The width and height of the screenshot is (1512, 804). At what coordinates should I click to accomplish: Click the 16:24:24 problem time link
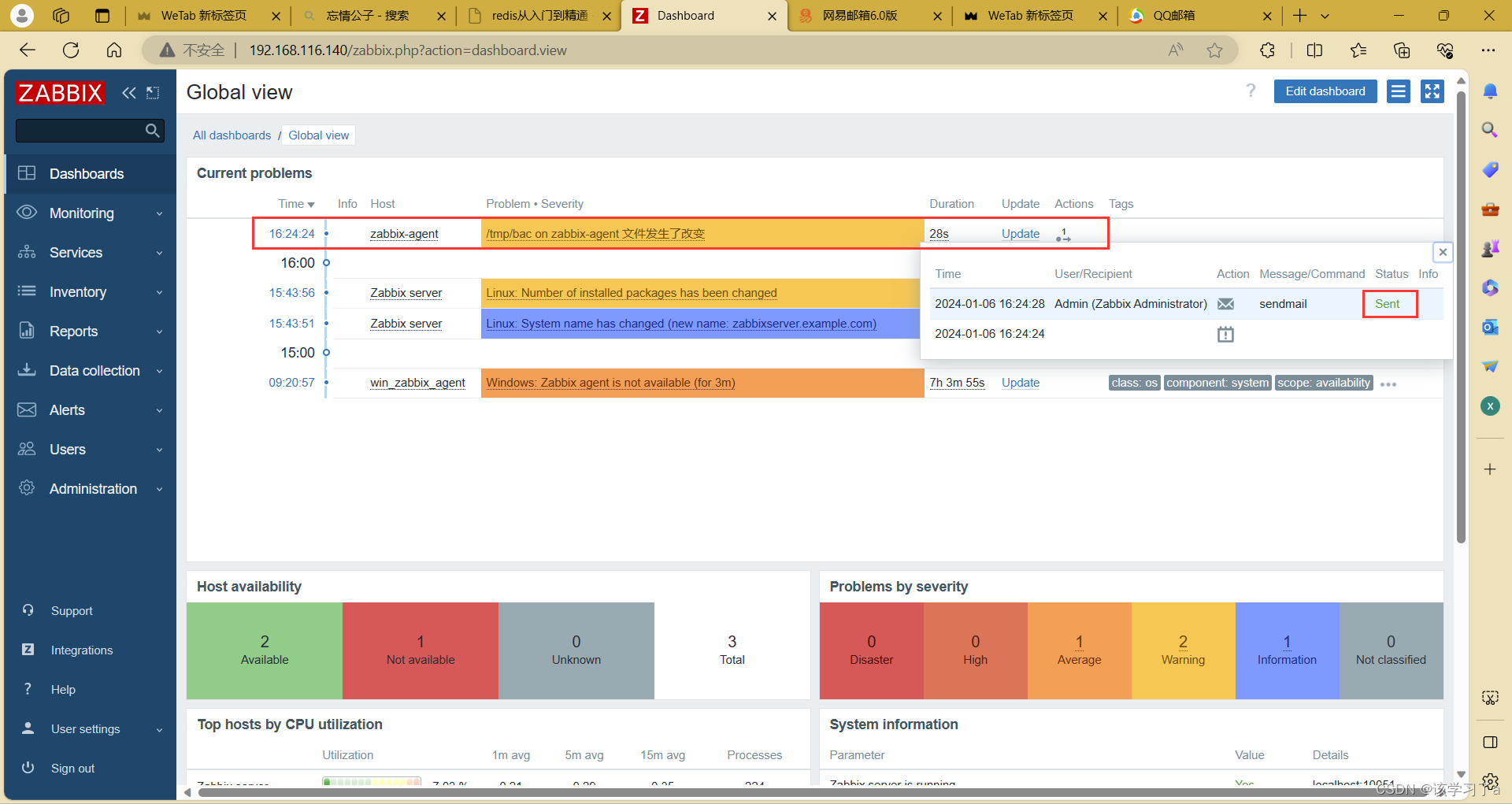point(291,234)
